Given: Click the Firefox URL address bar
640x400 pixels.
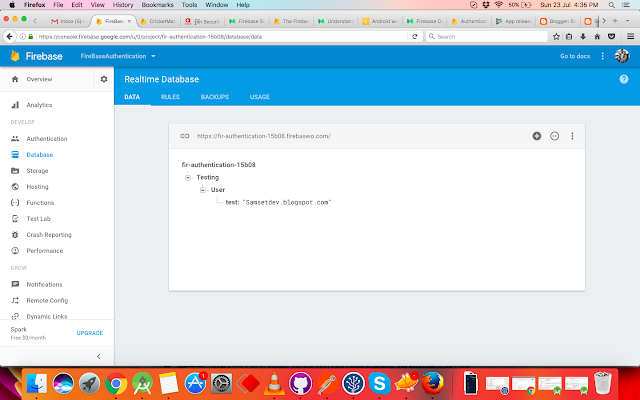Looking at the screenshot, I should click(222, 36).
